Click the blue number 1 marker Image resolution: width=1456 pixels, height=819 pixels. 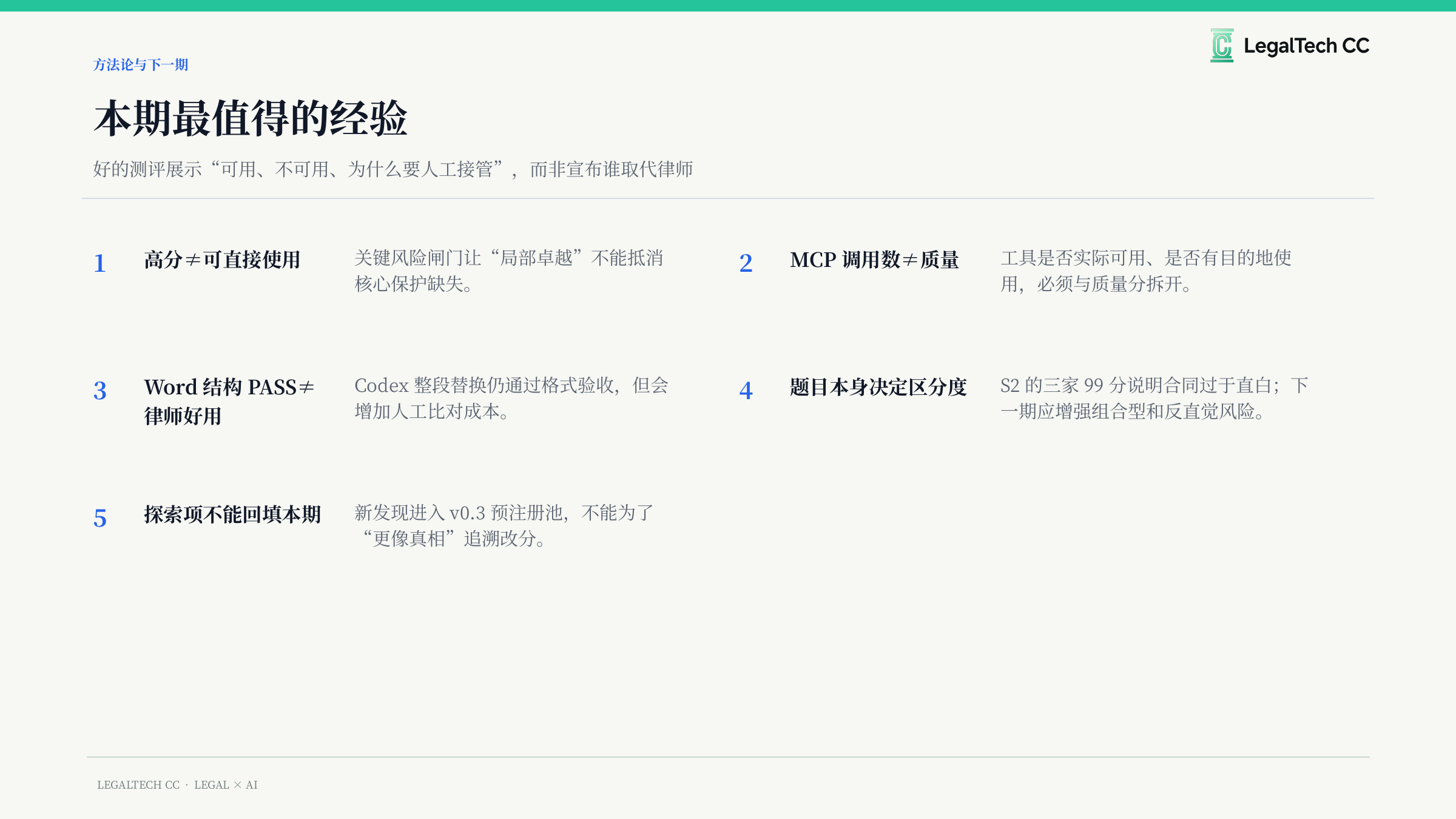pos(100,263)
